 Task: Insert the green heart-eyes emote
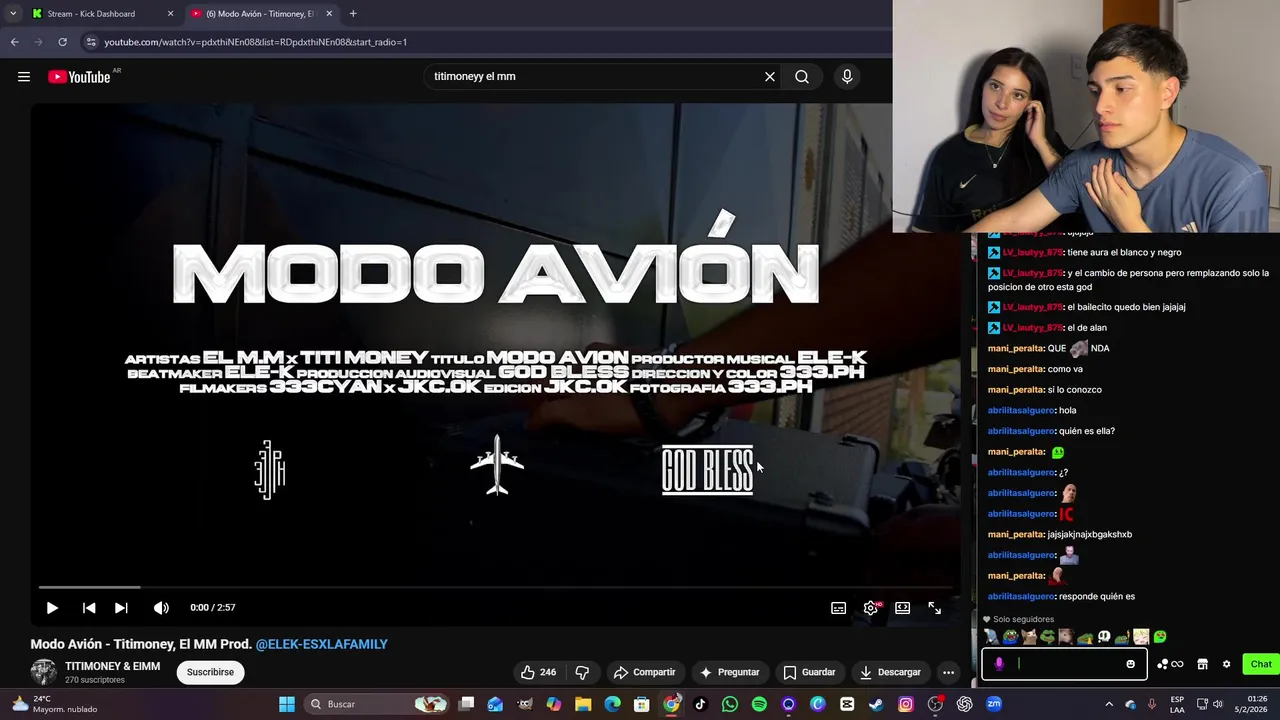coord(1160,636)
